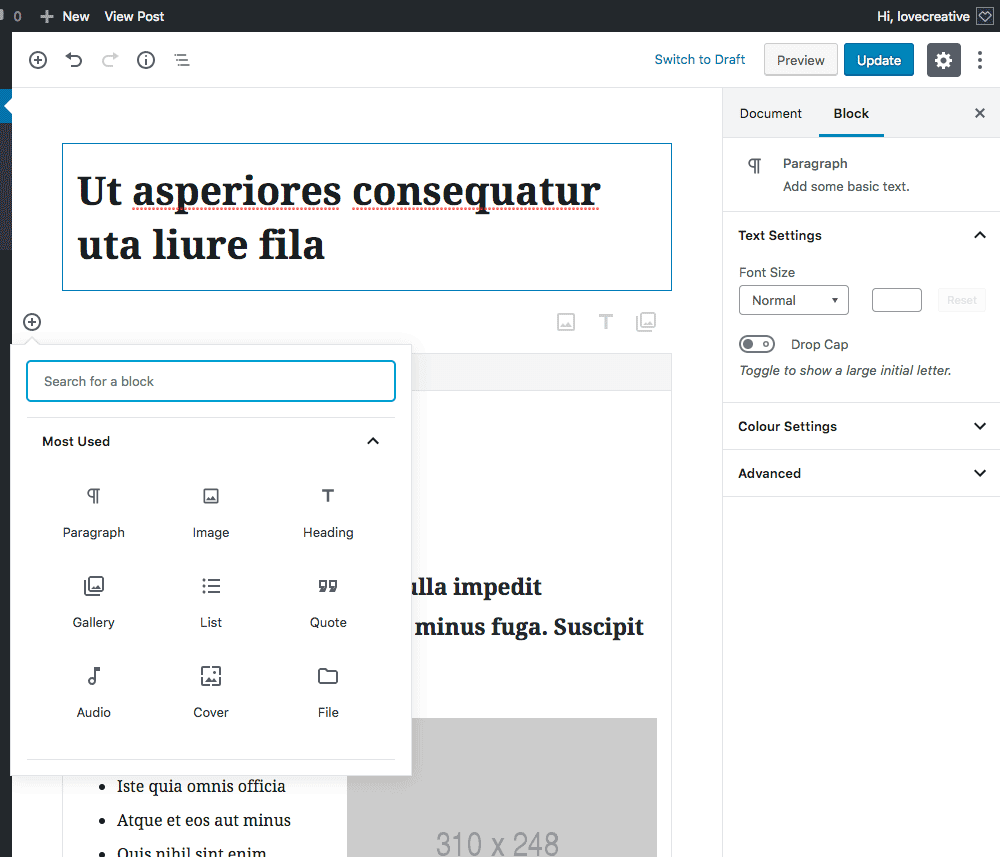Collapse the Most Used blocks section
The width and height of the screenshot is (1000, 857).
click(x=373, y=441)
